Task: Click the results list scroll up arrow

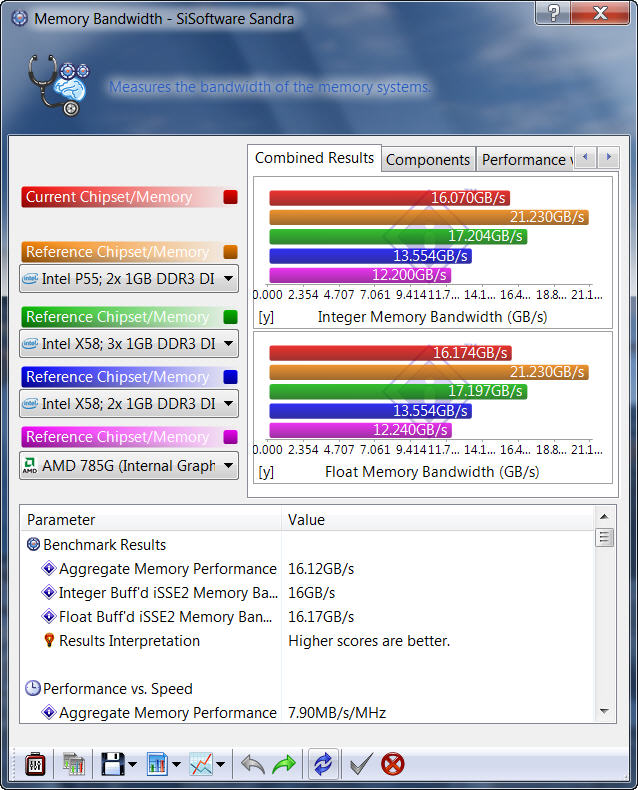Action: [604, 516]
